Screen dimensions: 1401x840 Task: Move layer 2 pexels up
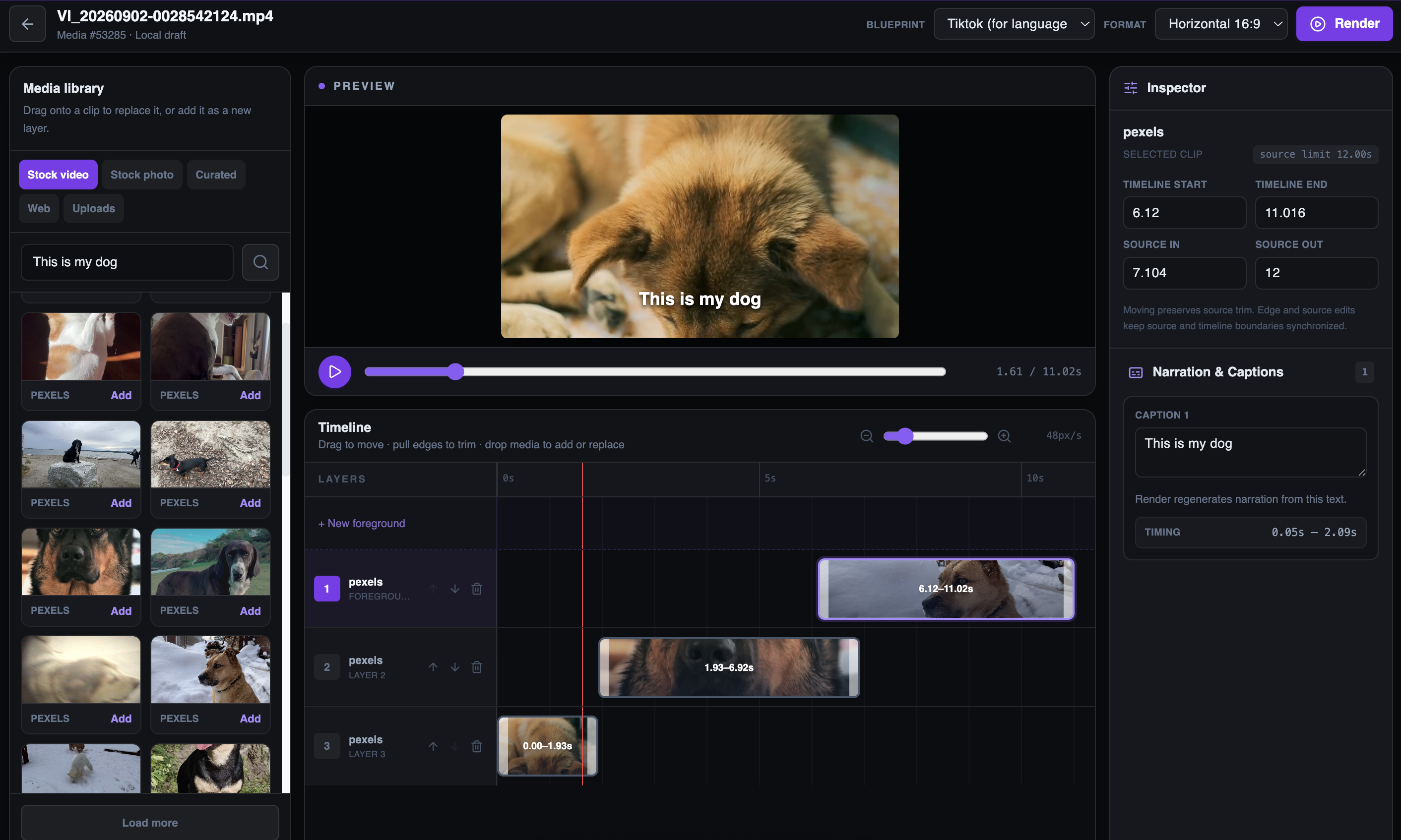[433, 667]
